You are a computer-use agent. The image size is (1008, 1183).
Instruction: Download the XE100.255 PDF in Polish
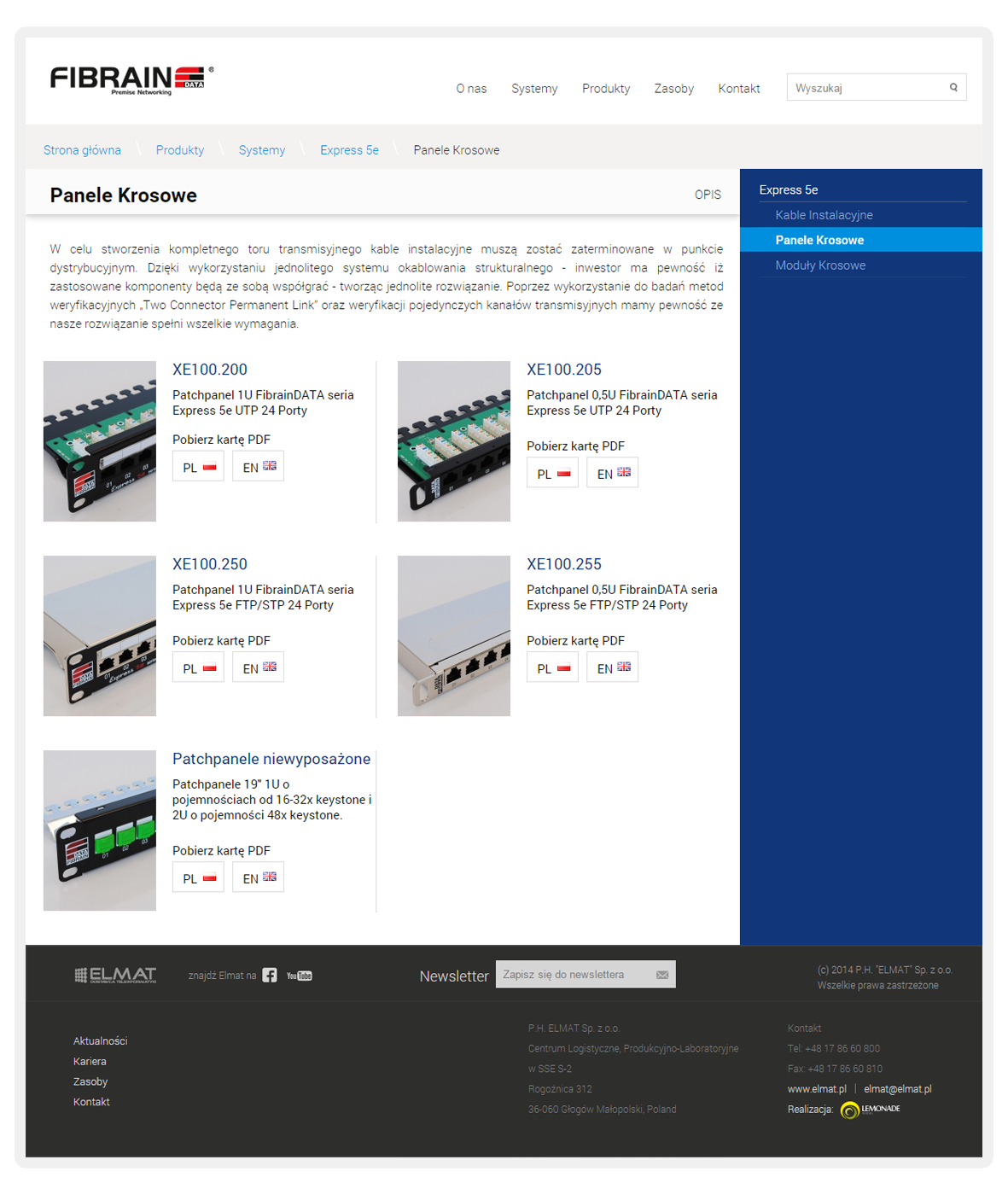pyautogui.click(x=552, y=667)
